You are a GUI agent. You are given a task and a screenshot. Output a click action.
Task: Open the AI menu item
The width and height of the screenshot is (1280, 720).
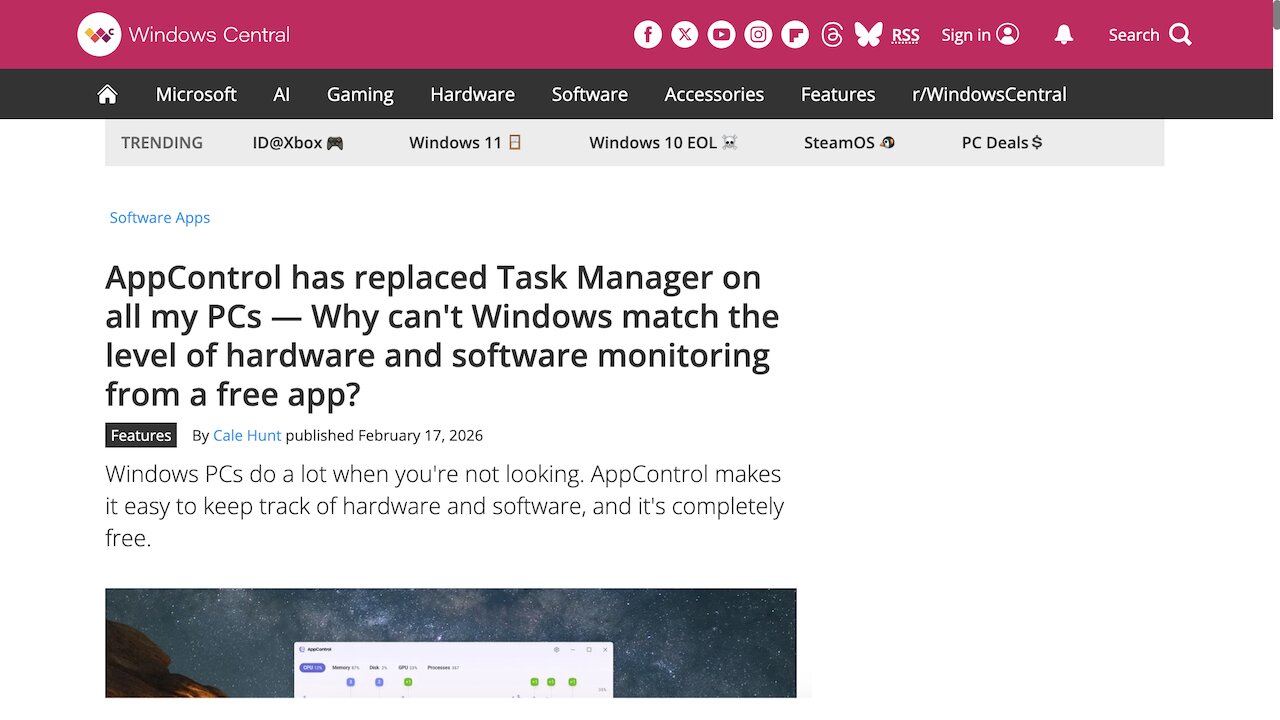point(282,94)
